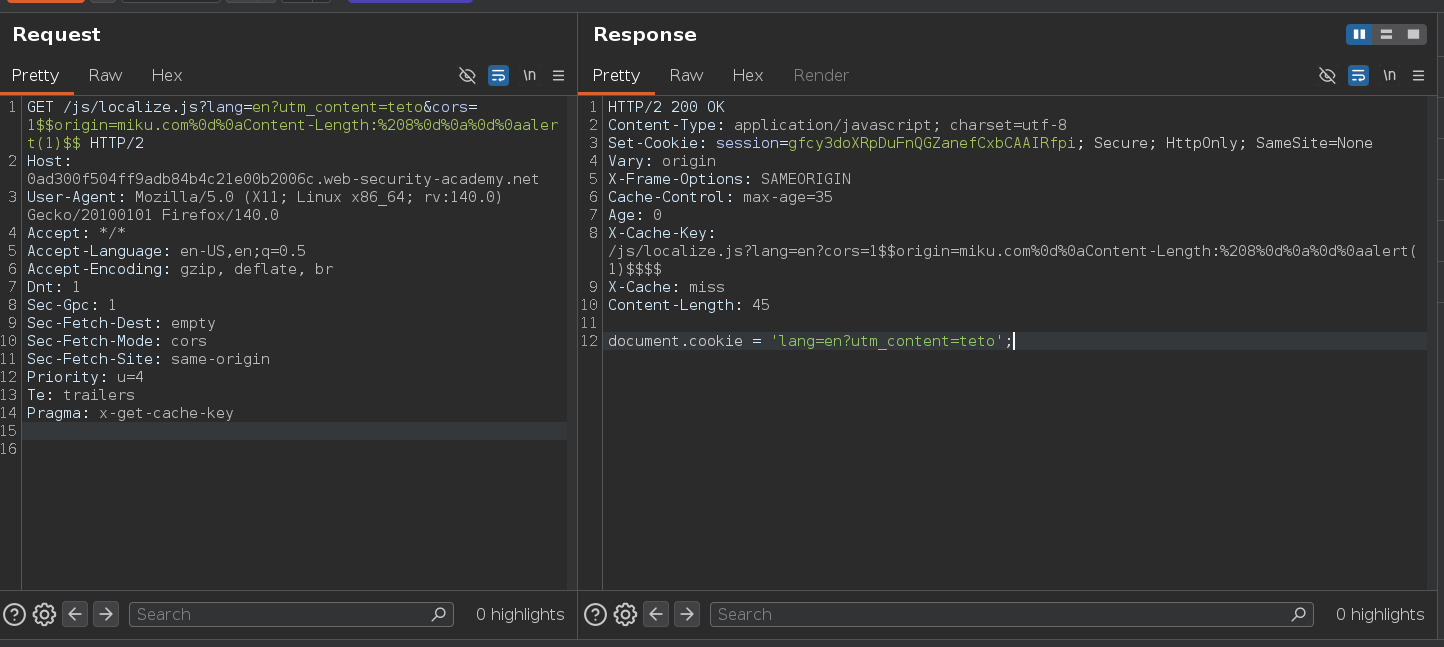Click Accept-Encoding header in Request
The width and height of the screenshot is (1444, 647).
tap(180, 269)
